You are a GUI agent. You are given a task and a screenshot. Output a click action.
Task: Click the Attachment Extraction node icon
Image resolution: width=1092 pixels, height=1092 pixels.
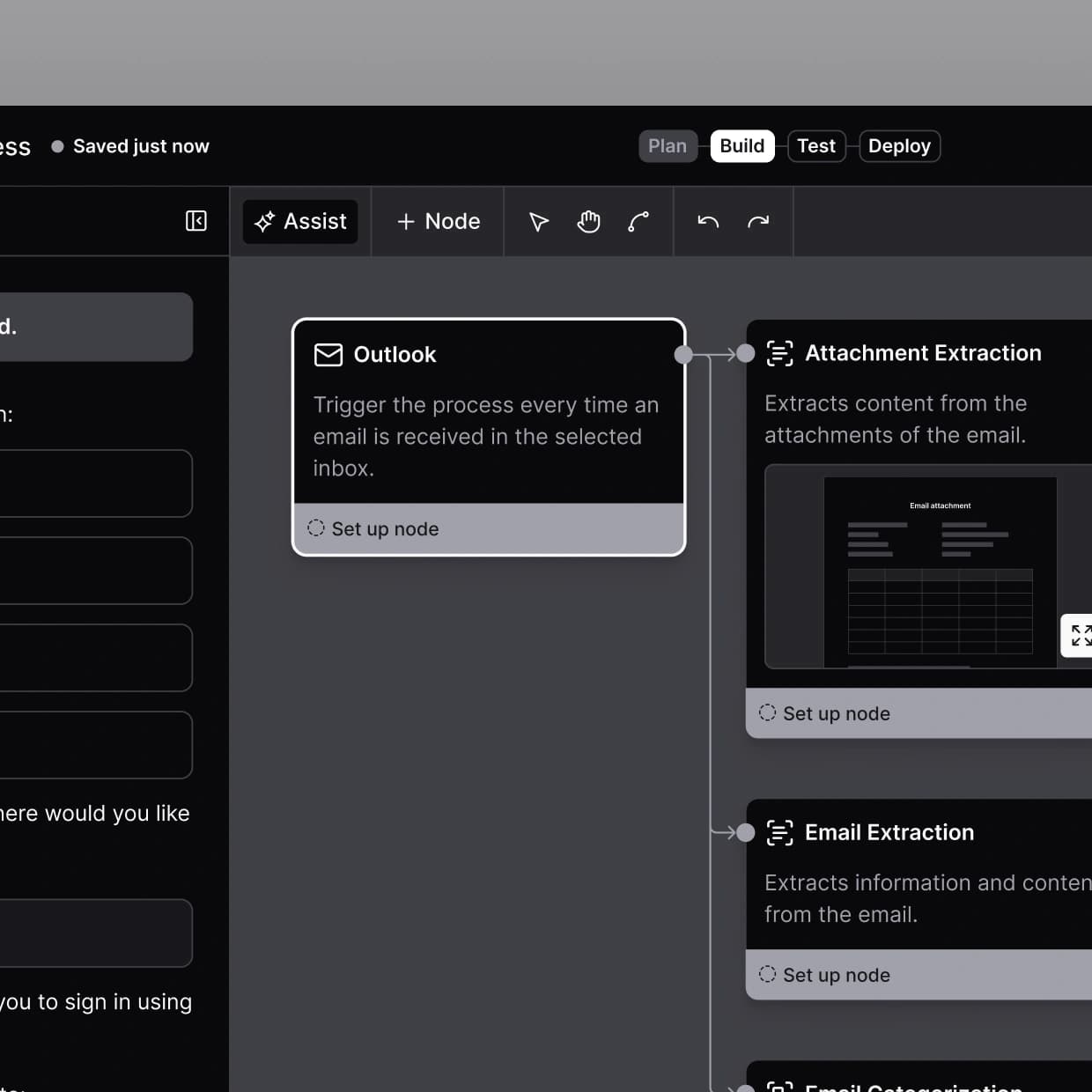(x=779, y=353)
